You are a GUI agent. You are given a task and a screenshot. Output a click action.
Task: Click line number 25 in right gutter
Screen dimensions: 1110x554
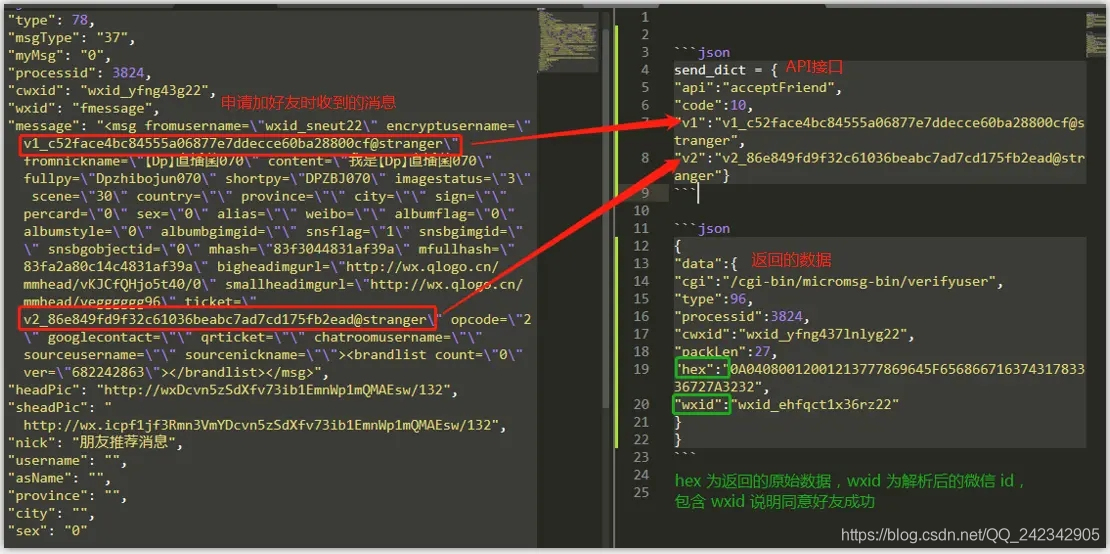(642, 492)
